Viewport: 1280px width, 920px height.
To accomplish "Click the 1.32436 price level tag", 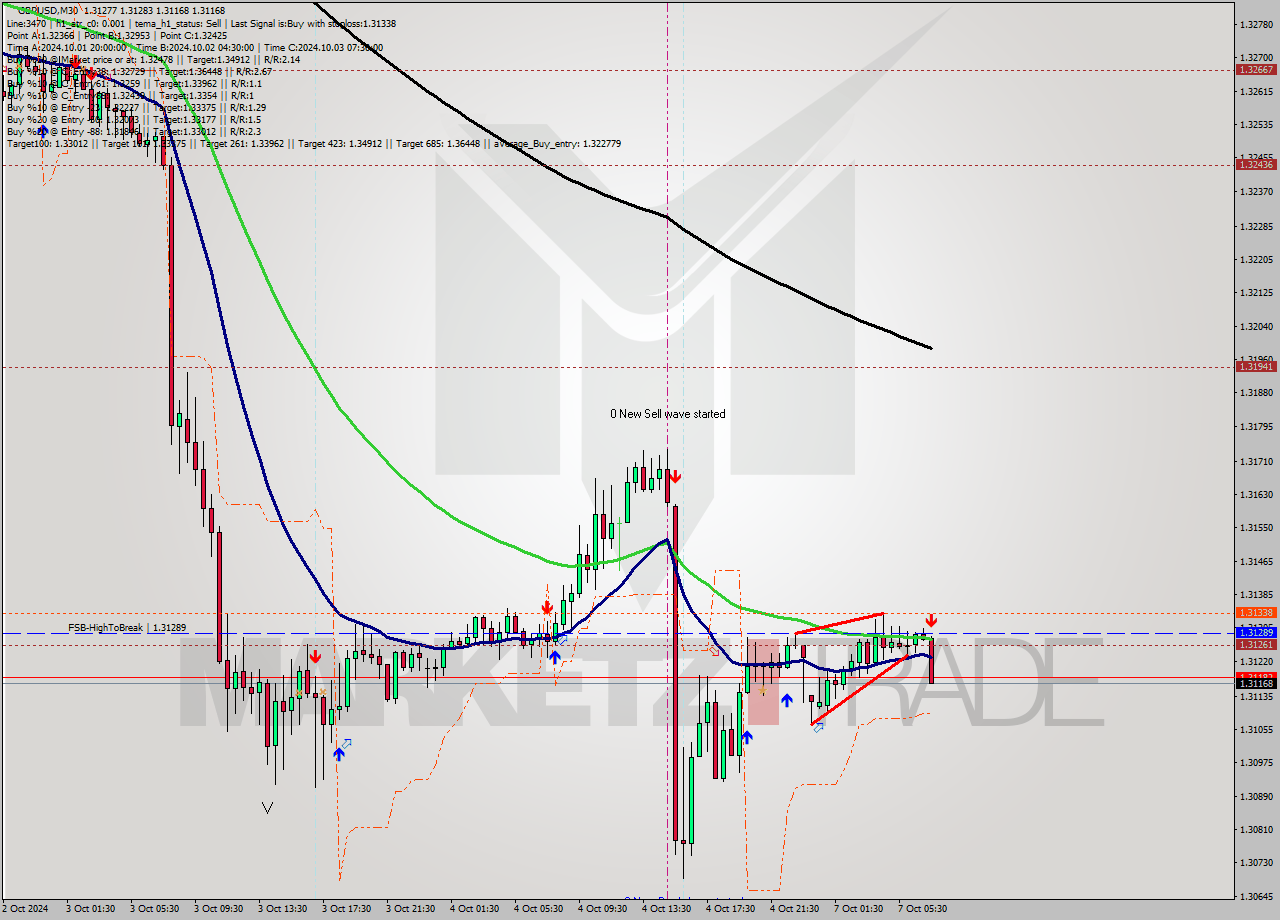I will coord(1256,165).
